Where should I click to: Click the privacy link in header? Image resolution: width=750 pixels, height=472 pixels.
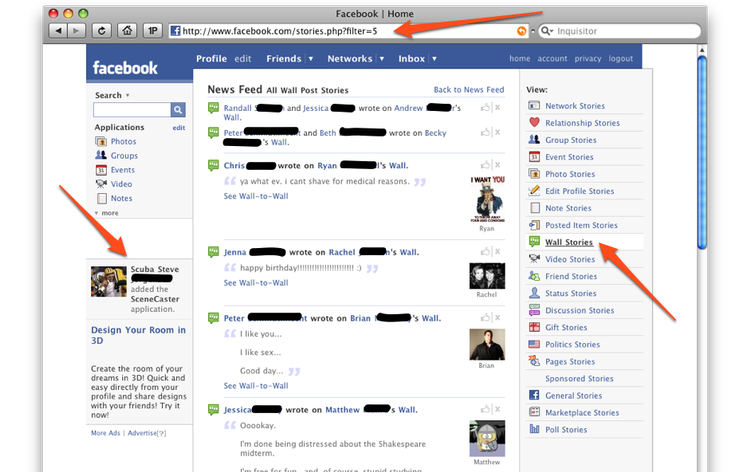click(x=588, y=58)
